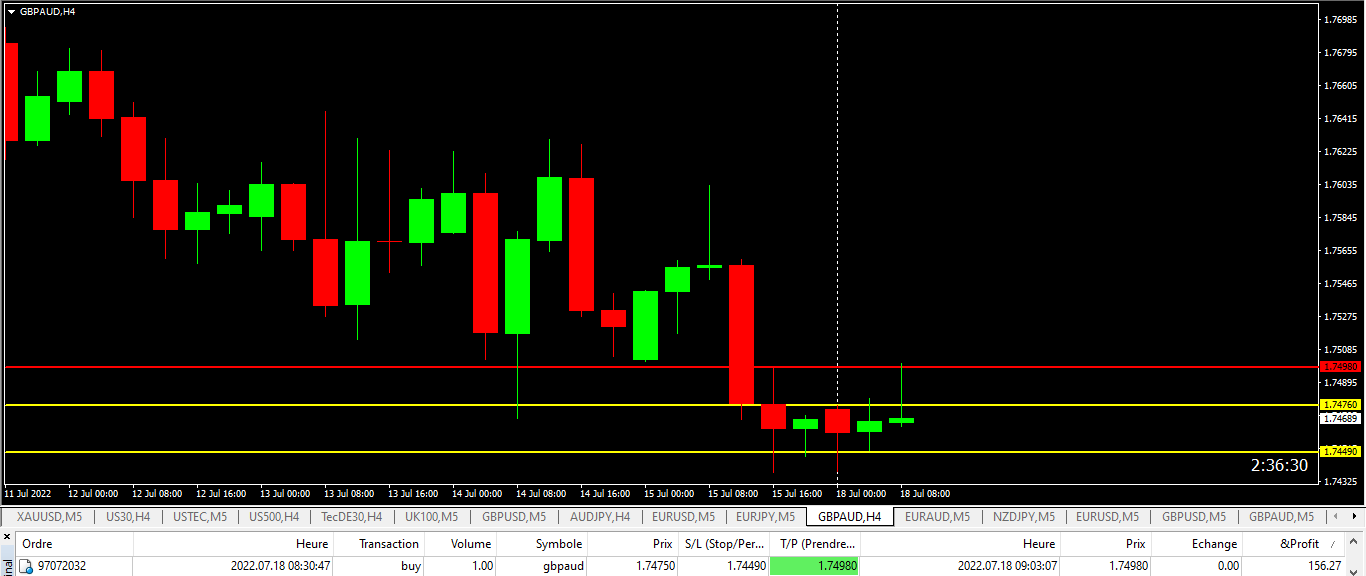Switch to the EURJPY,M5 chart tab
The height and width of the screenshot is (576, 1366).
(765, 517)
